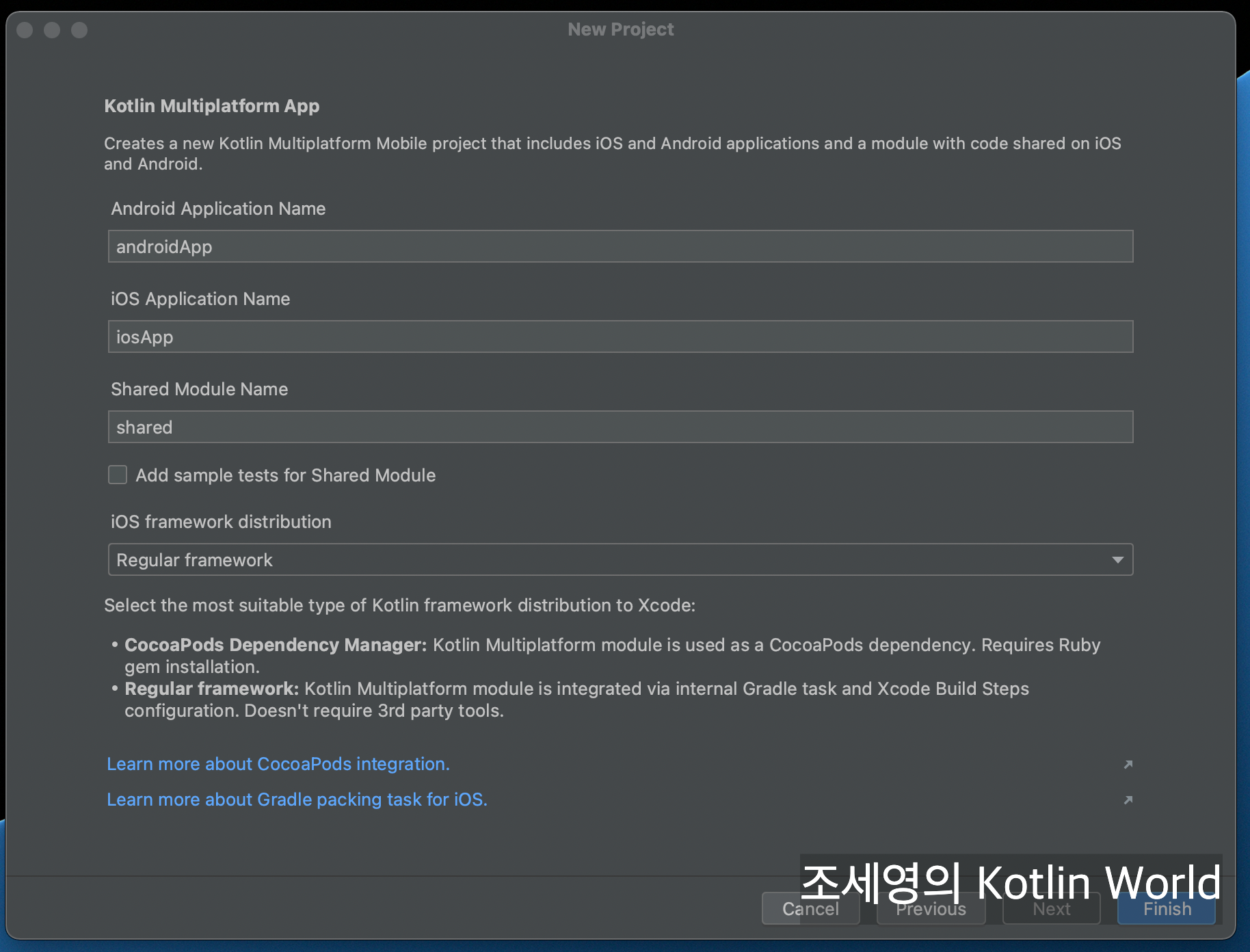The width and height of the screenshot is (1250, 952).
Task: Click the Regular framework description bullet text
Action: [x=576, y=699]
